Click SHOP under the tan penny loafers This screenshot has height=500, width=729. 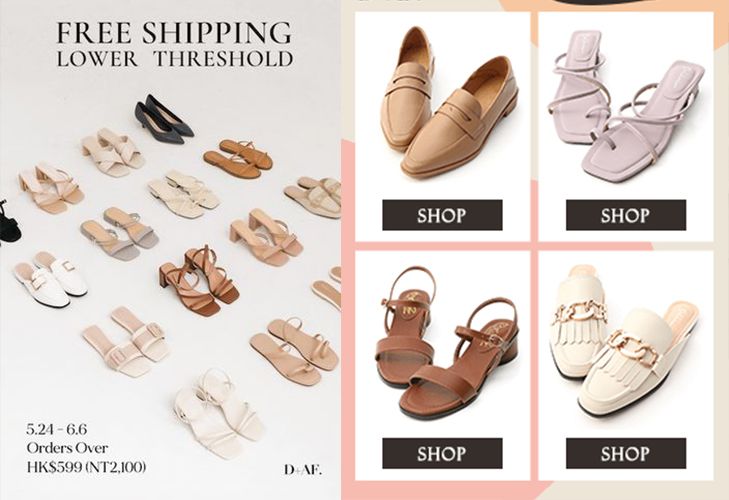coord(442,215)
